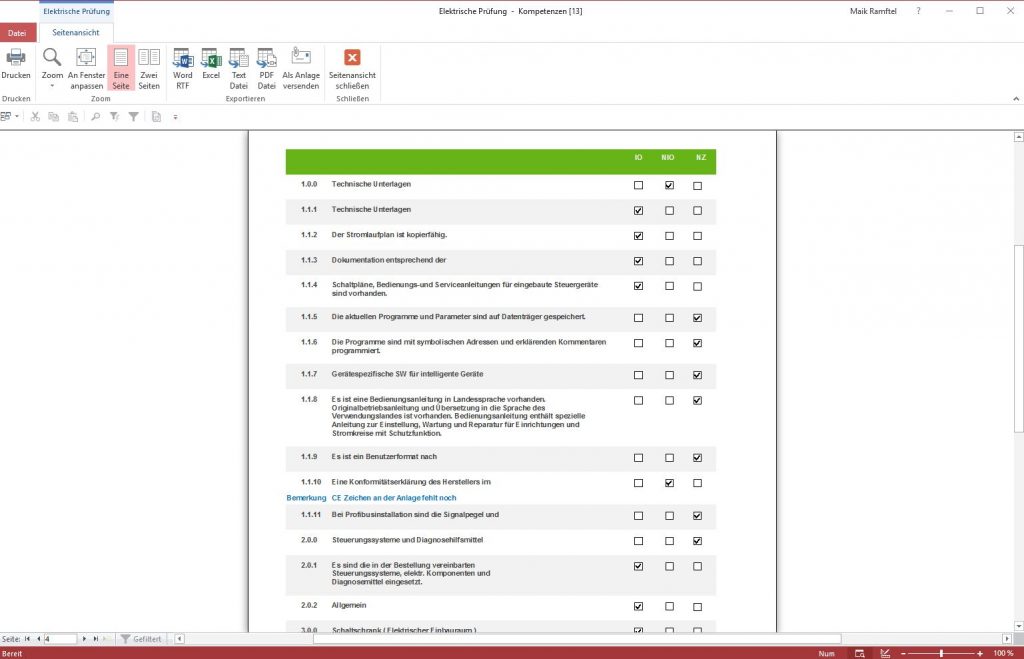Switch to print preview view in status bar

point(860,653)
